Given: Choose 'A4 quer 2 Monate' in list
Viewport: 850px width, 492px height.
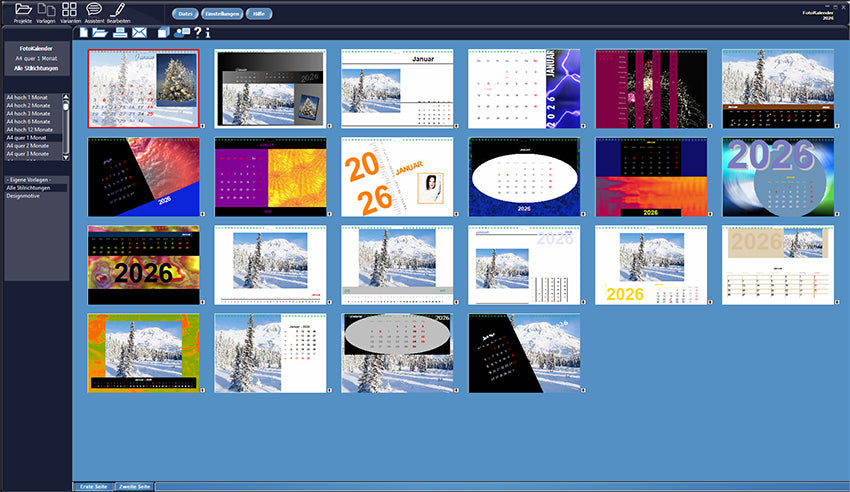Looking at the screenshot, I should click(30, 146).
